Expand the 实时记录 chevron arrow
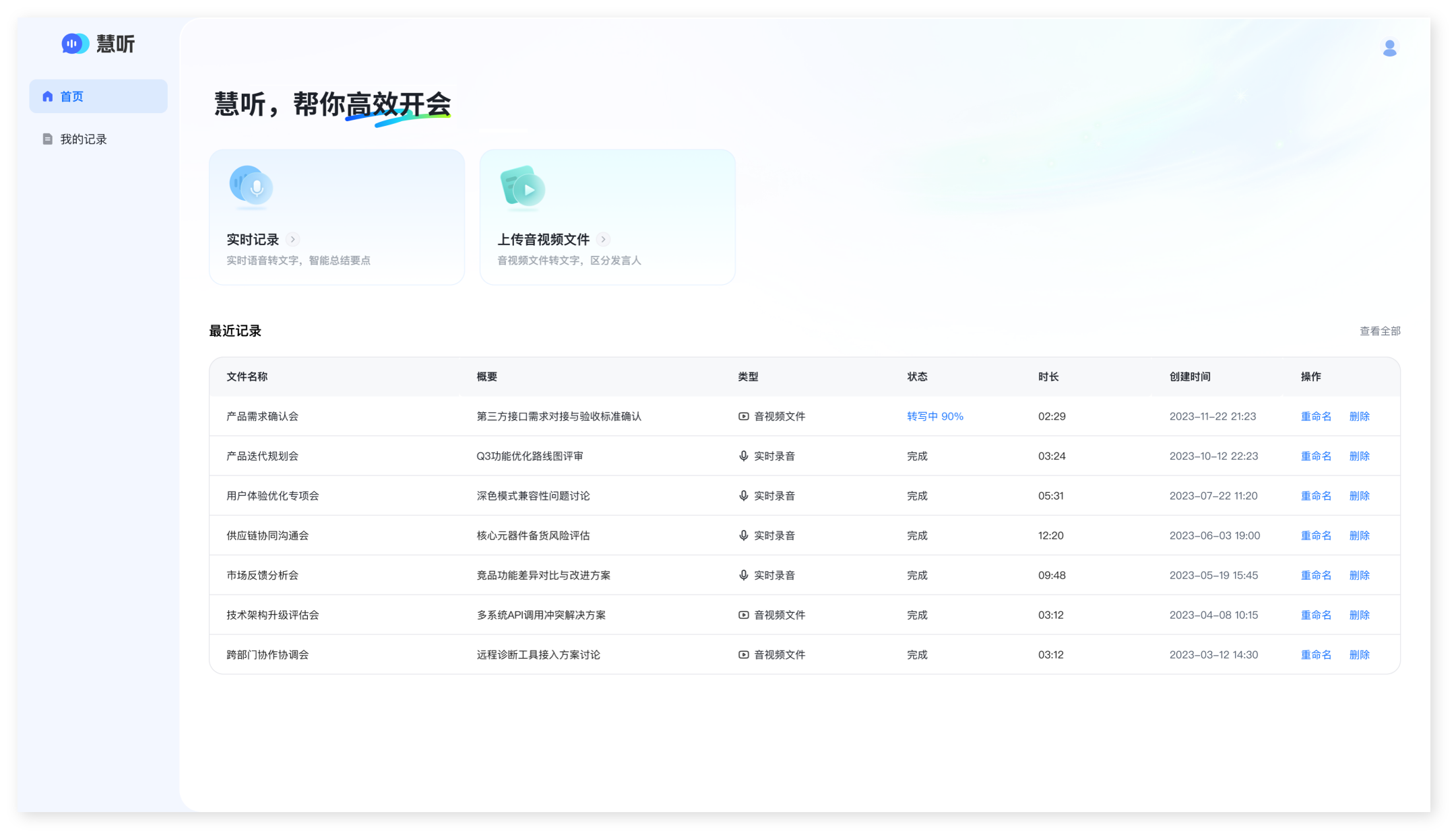 pos(292,240)
